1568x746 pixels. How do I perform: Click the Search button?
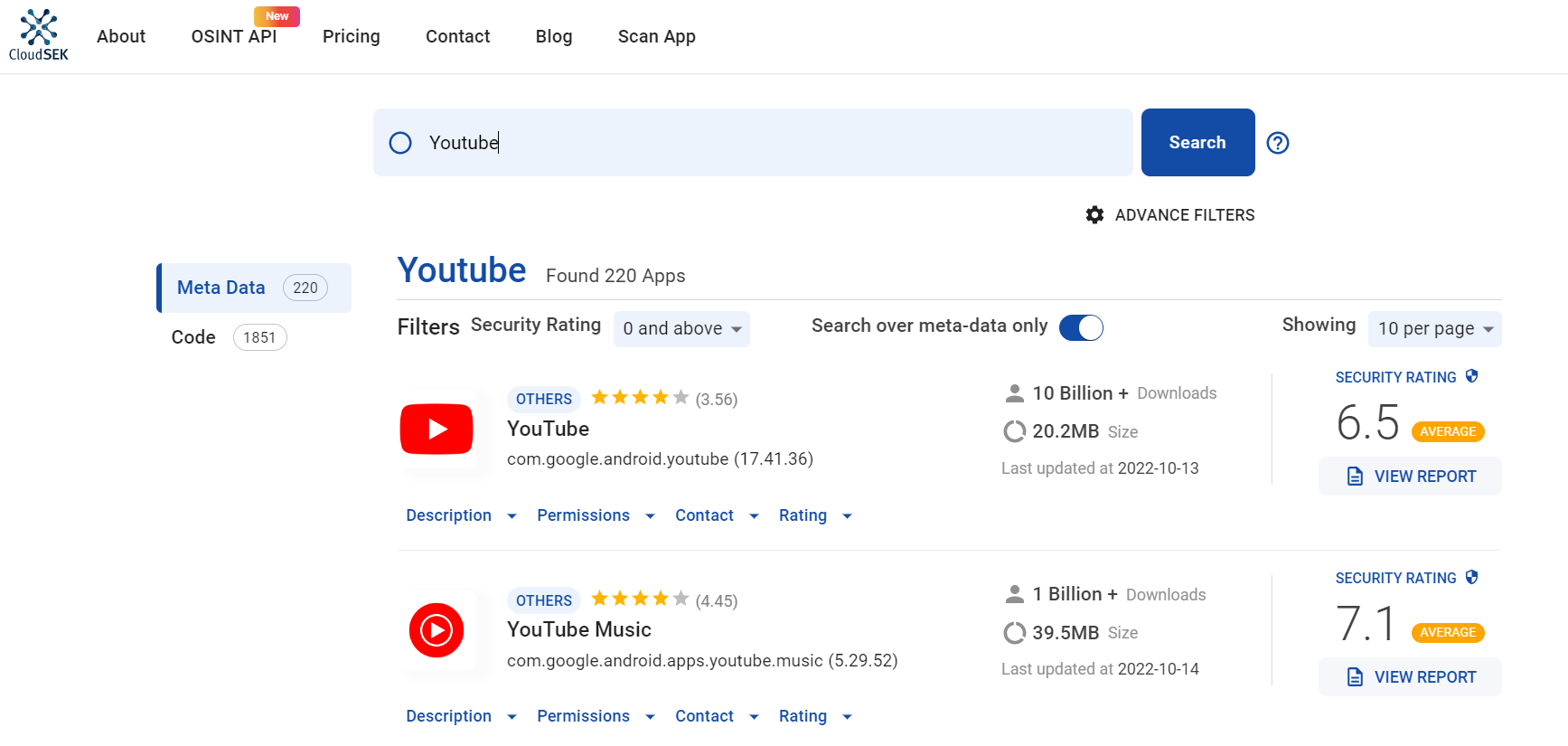1197,143
